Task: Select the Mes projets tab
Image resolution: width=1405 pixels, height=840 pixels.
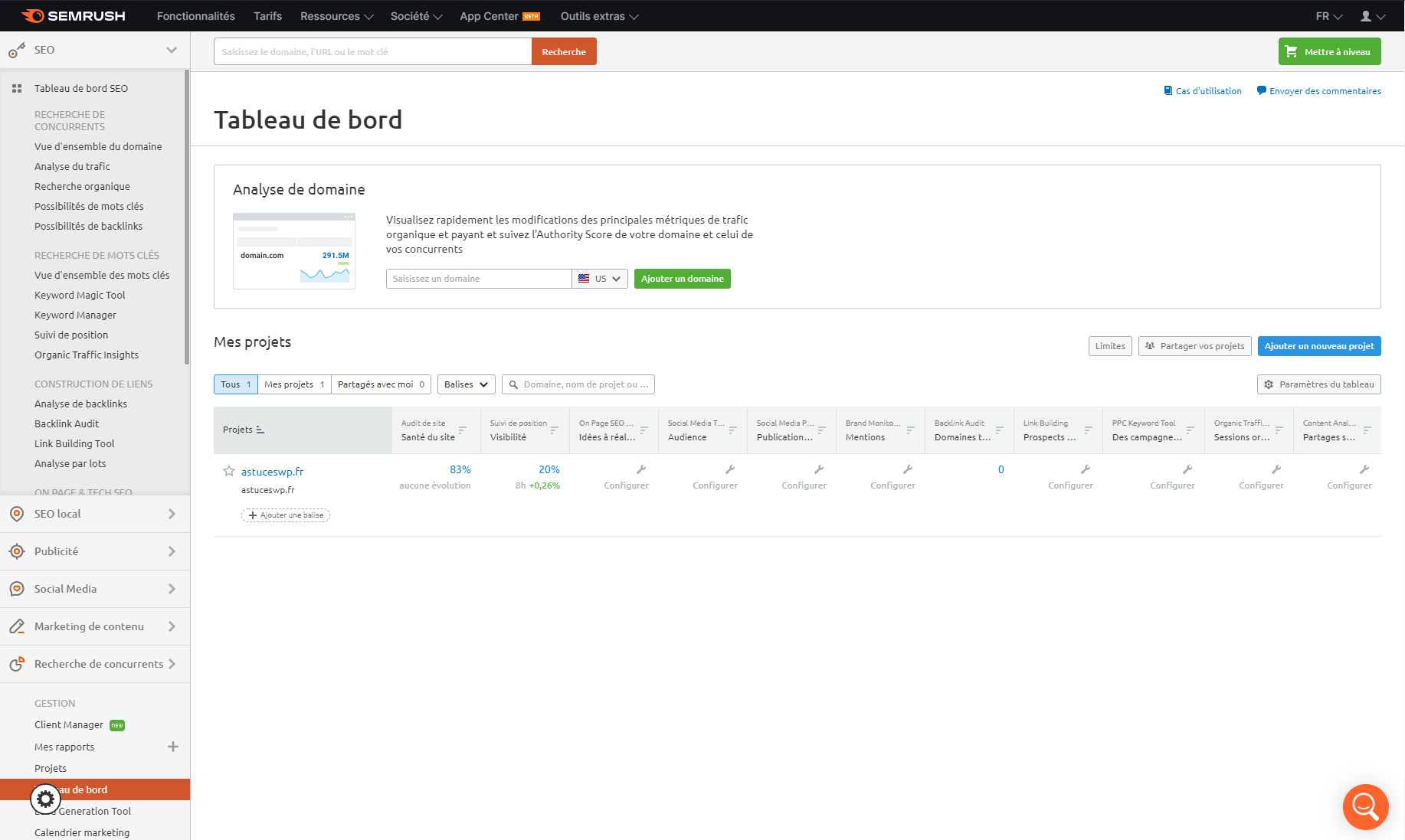Action: point(294,384)
